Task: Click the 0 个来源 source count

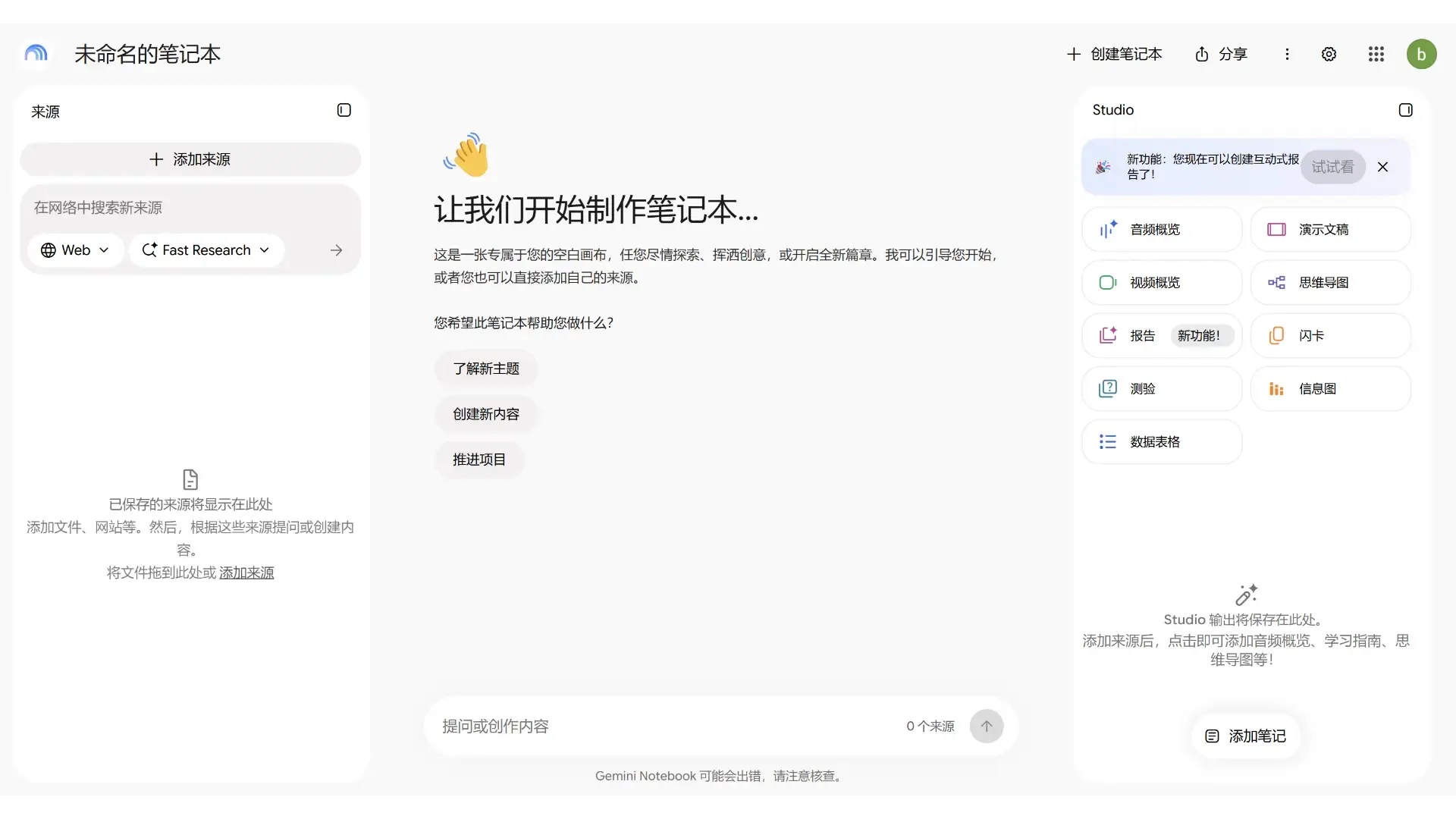Action: point(930,726)
